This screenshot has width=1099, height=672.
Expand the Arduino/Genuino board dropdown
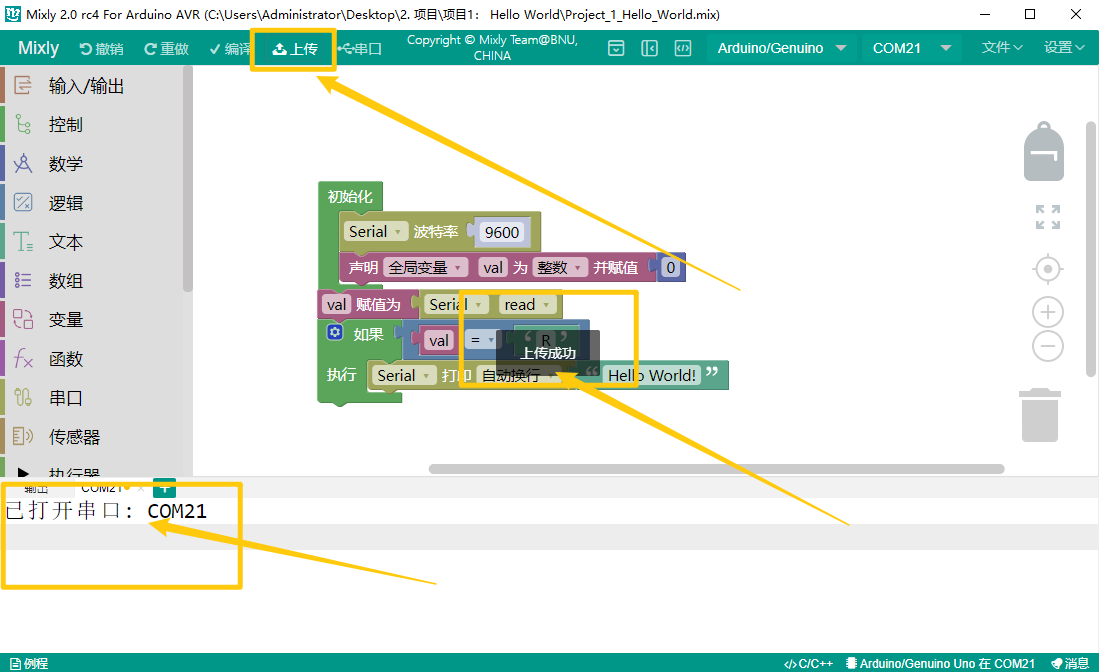coord(781,48)
